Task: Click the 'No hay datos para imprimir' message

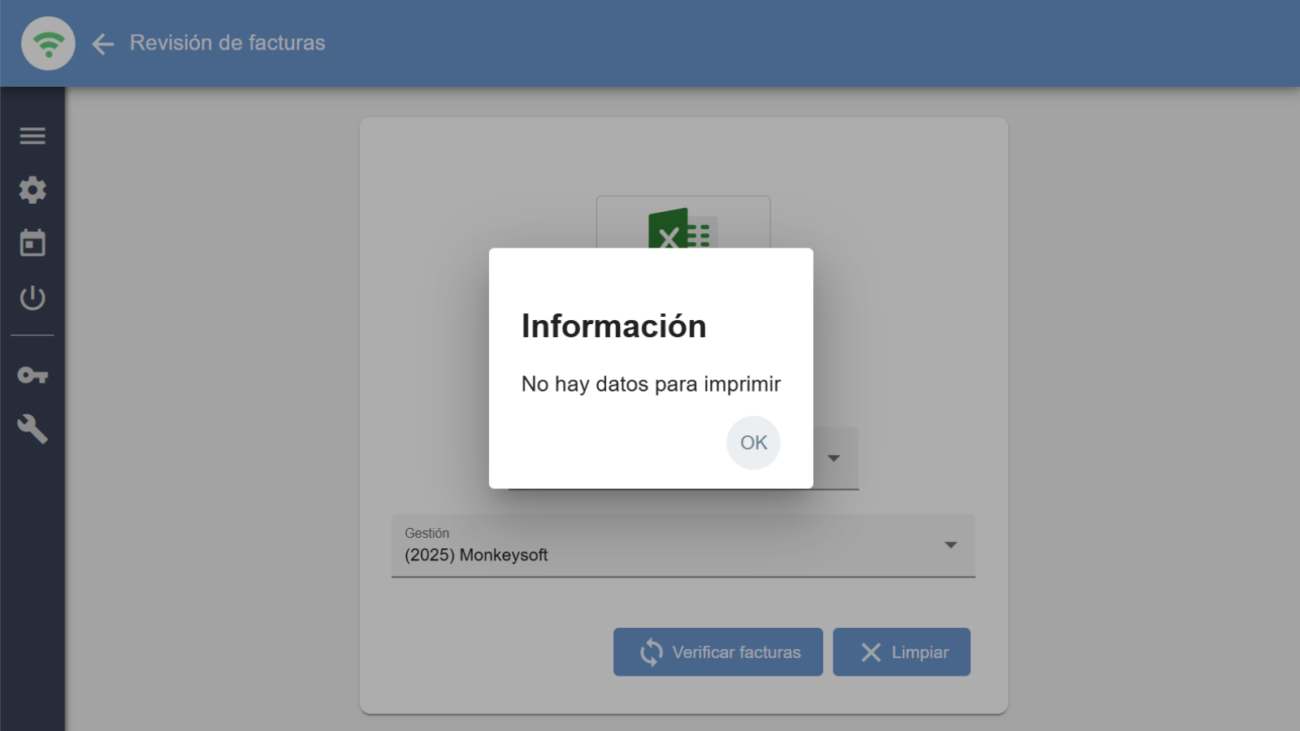Action: pos(651,384)
